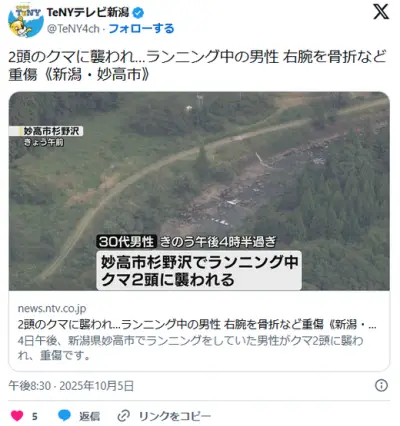Click the tweet text about 2頭のクマ

(197, 66)
